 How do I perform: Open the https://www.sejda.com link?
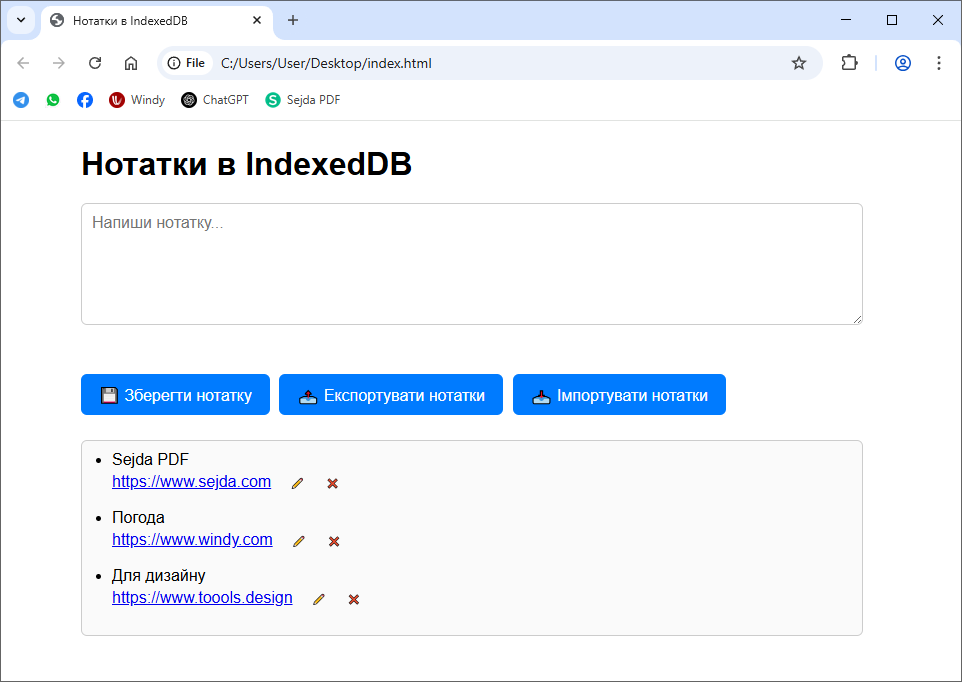coord(191,482)
